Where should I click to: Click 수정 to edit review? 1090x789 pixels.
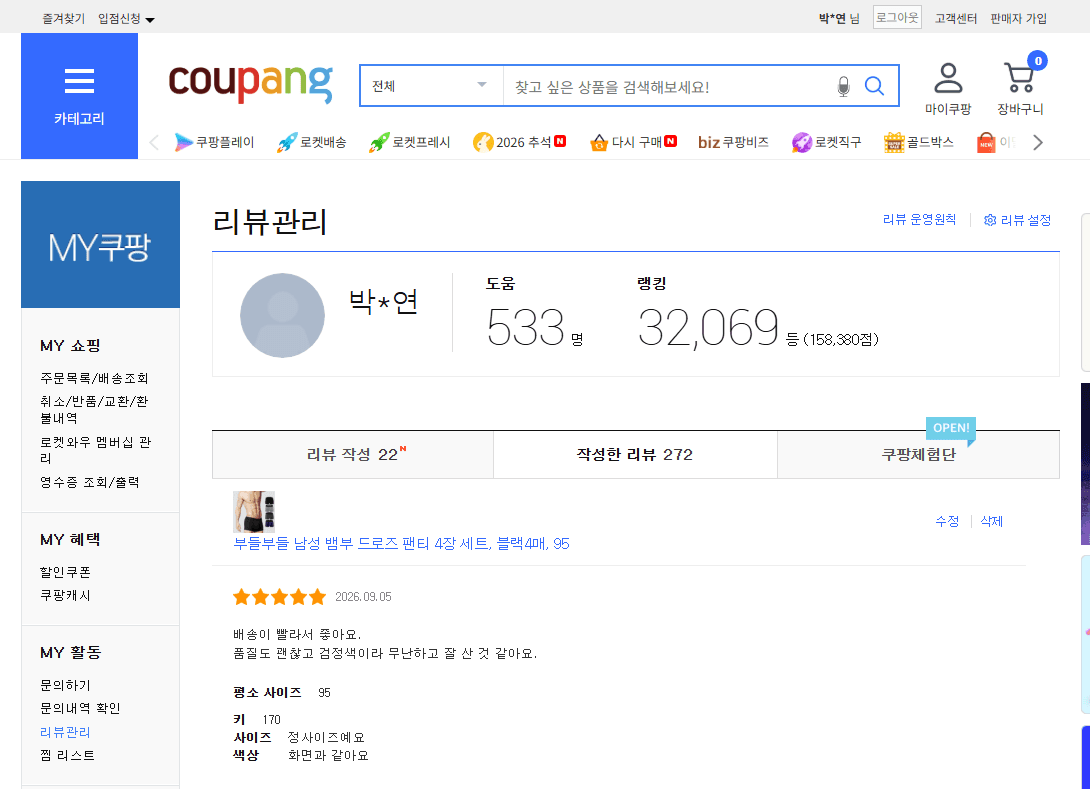[x=947, y=521]
